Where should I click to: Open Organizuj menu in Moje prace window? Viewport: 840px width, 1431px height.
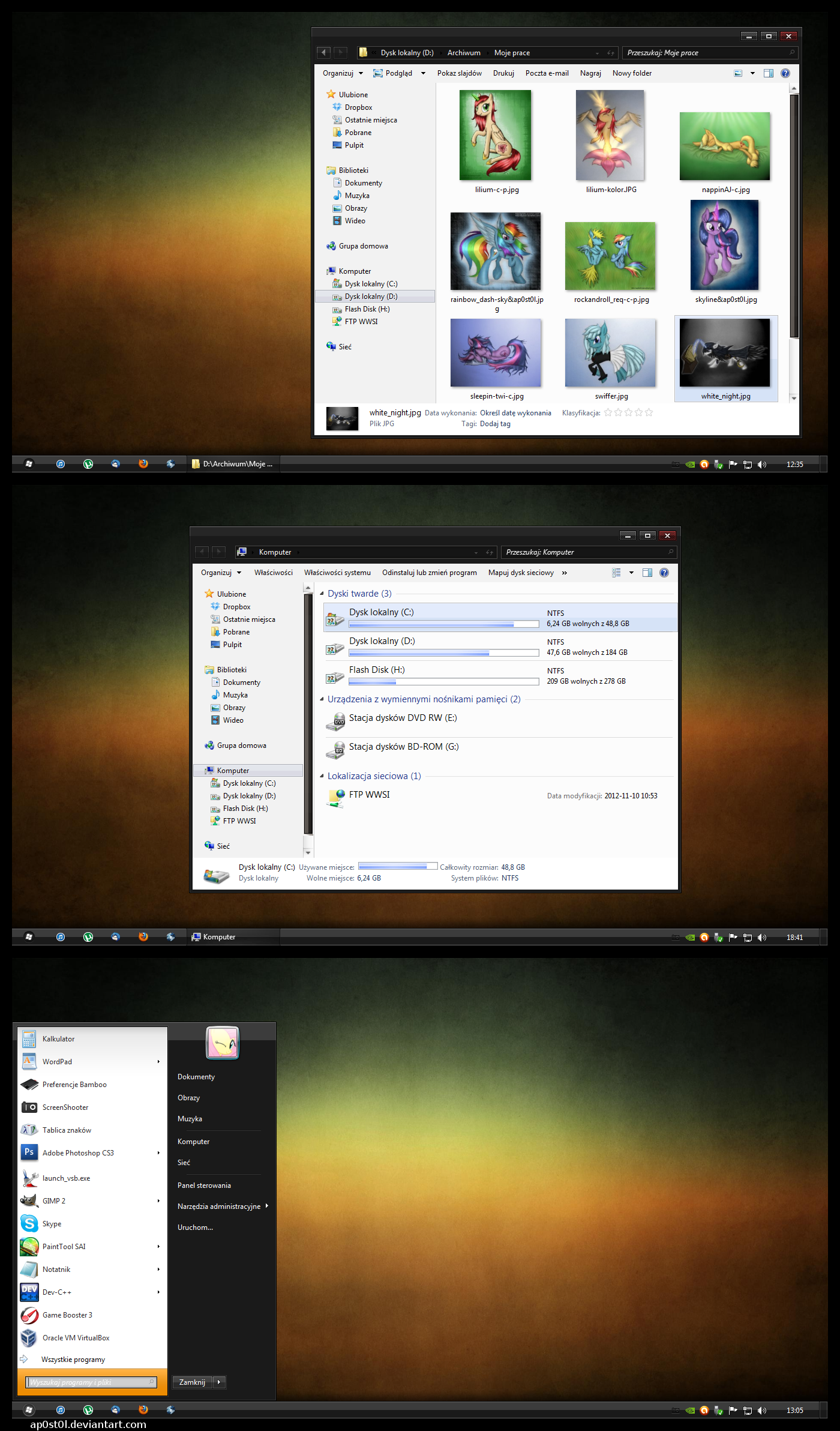tap(343, 73)
